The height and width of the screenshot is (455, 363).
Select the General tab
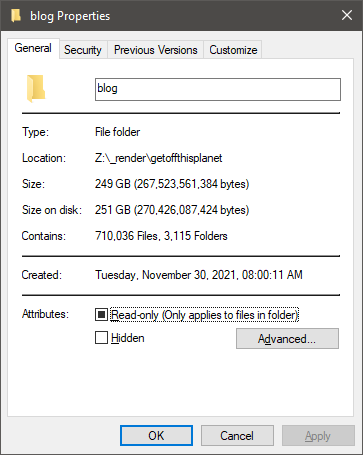point(33,48)
